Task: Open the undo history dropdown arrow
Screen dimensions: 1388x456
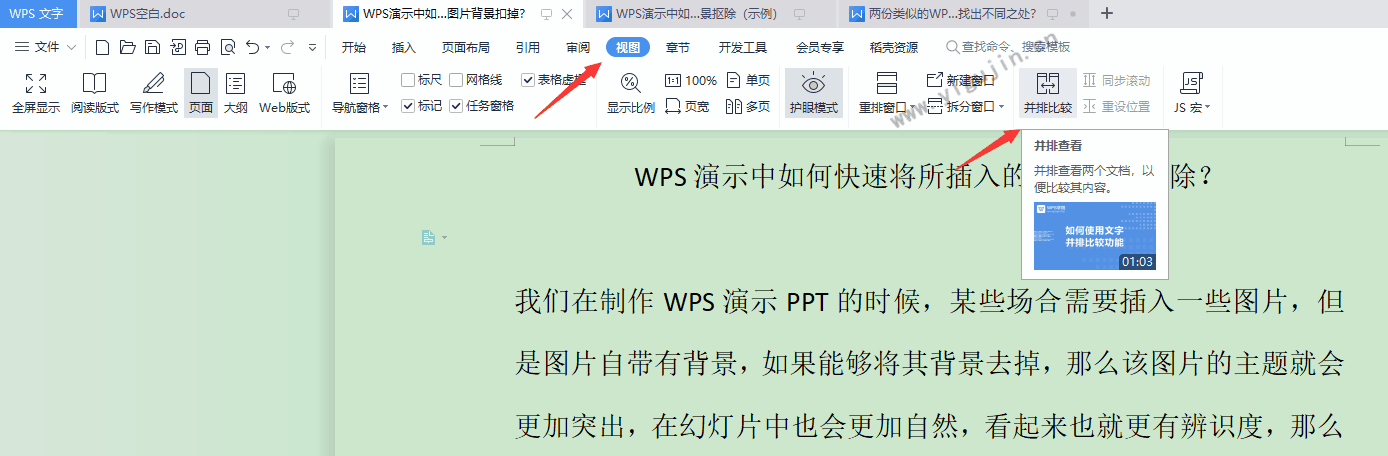Action: (268, 47)
